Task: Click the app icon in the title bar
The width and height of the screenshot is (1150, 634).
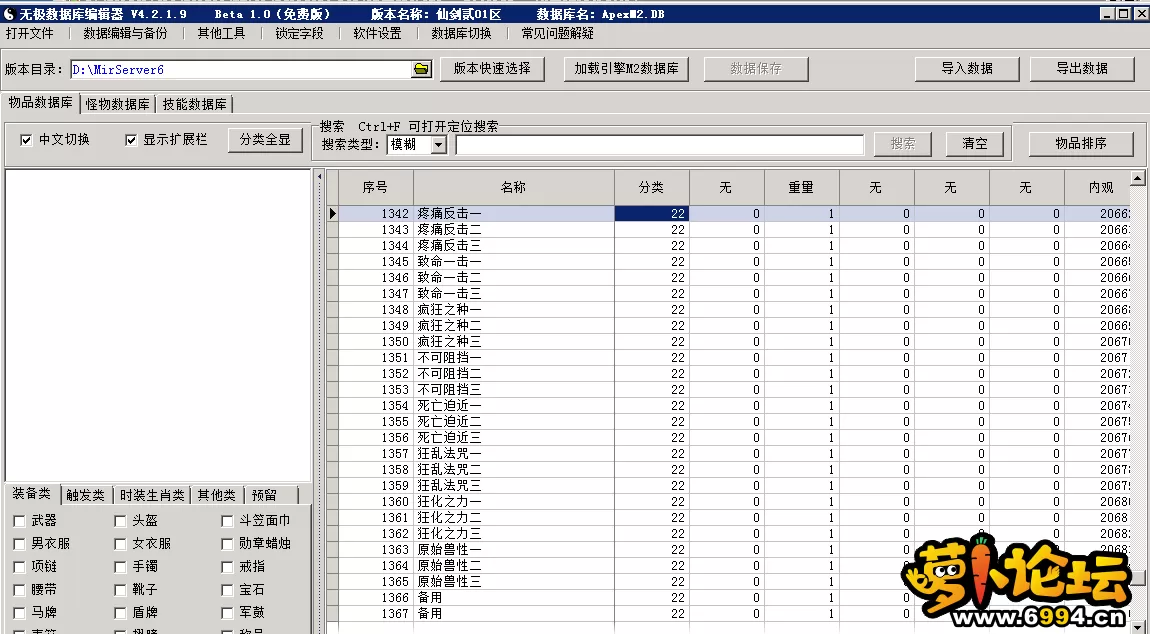Action: click(9, 14)
